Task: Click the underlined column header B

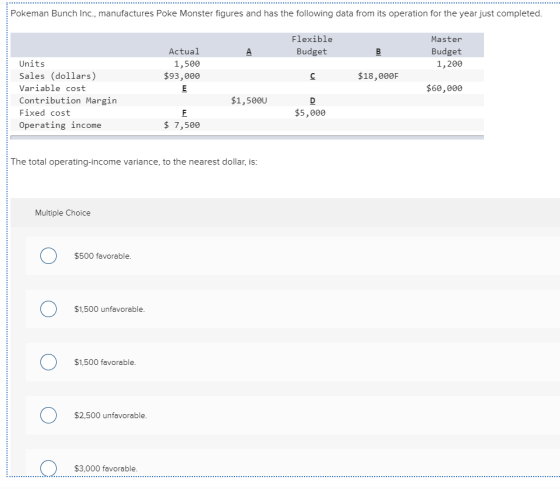Action: coord(378,52)
